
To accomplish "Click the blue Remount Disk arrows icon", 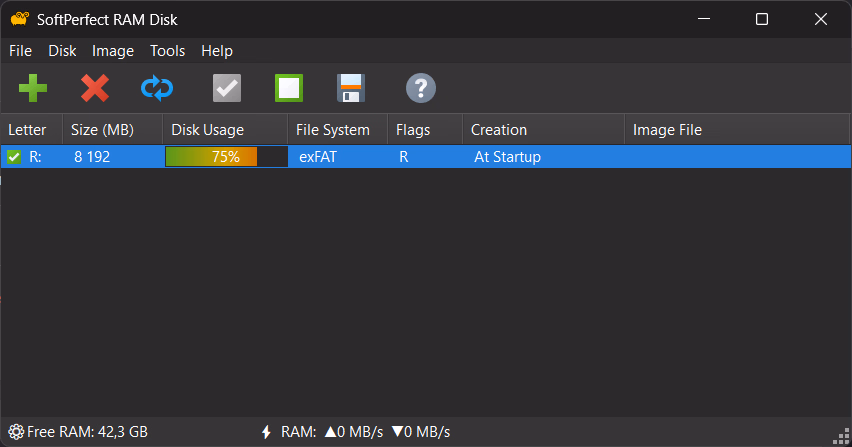I will tap(157, 88).
